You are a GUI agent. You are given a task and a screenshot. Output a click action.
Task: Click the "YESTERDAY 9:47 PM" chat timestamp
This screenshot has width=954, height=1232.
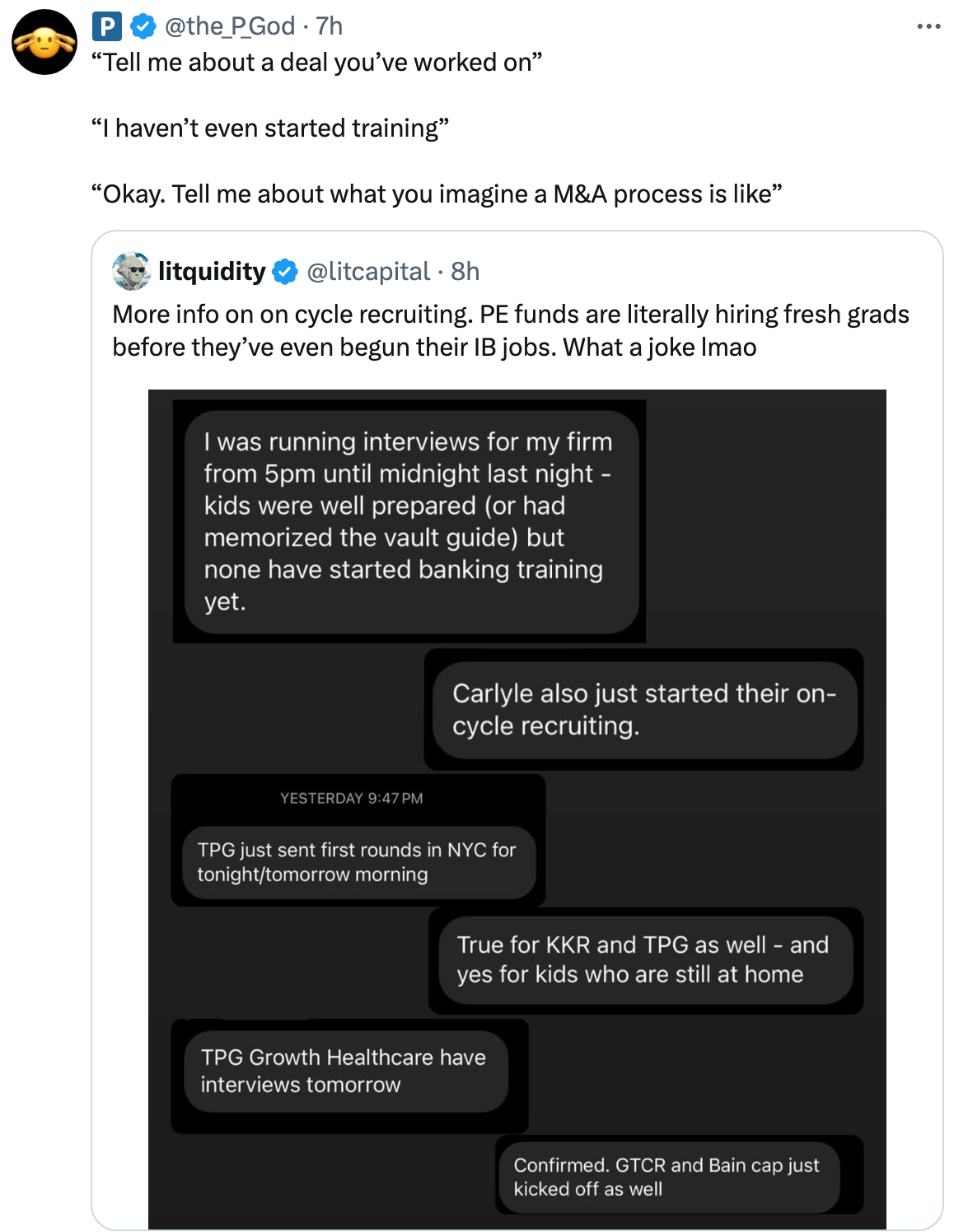(352, 798)
